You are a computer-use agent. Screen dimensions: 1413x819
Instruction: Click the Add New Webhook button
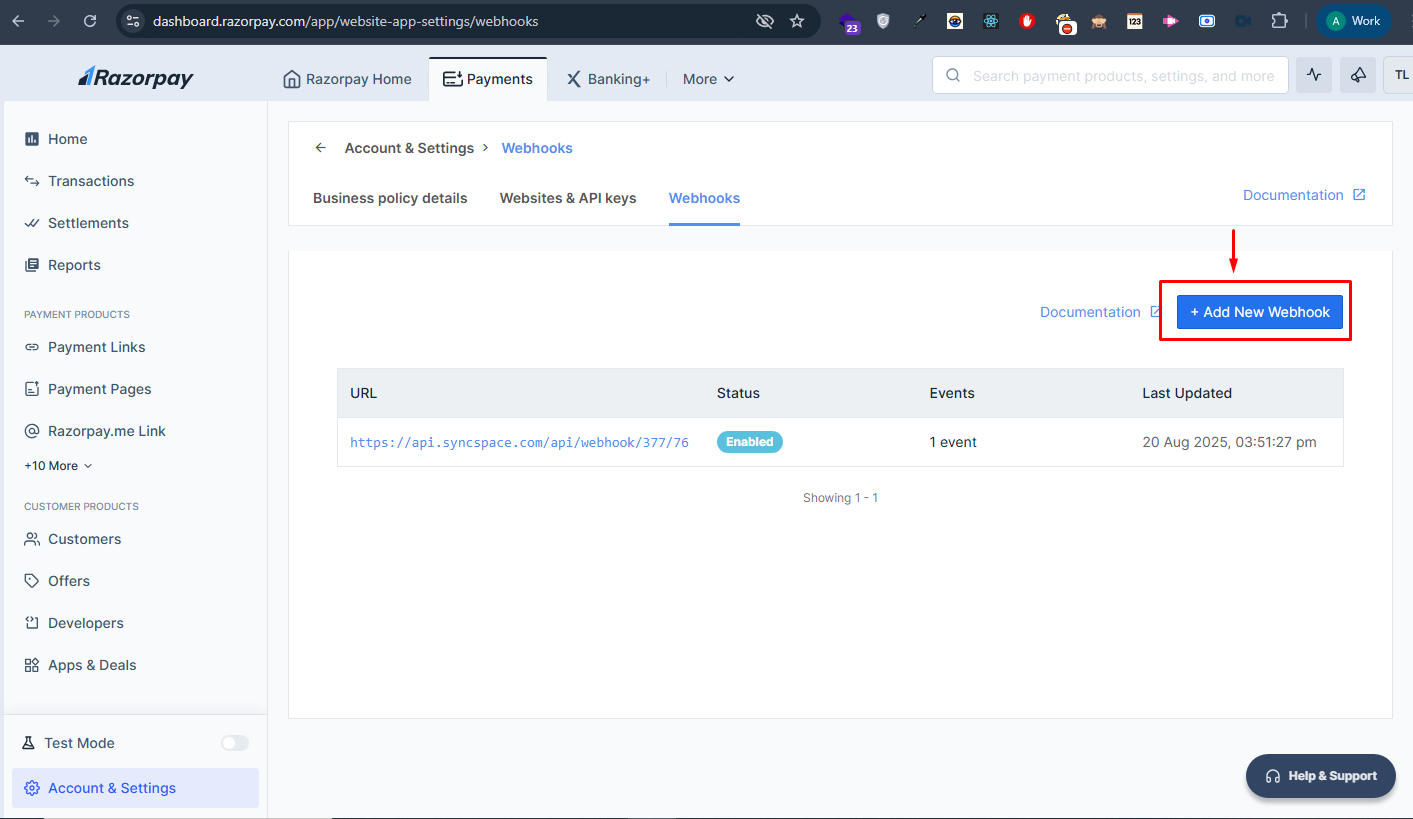tap(1259, 312)
